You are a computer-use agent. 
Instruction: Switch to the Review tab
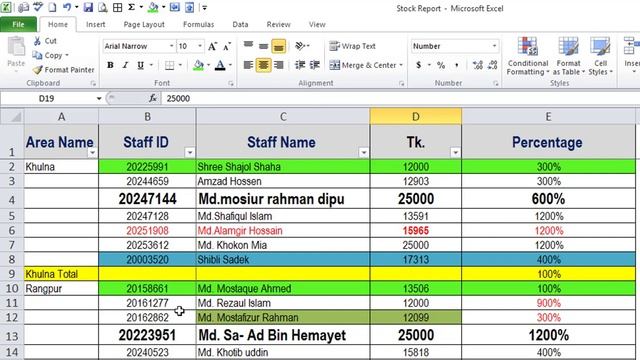278,24
